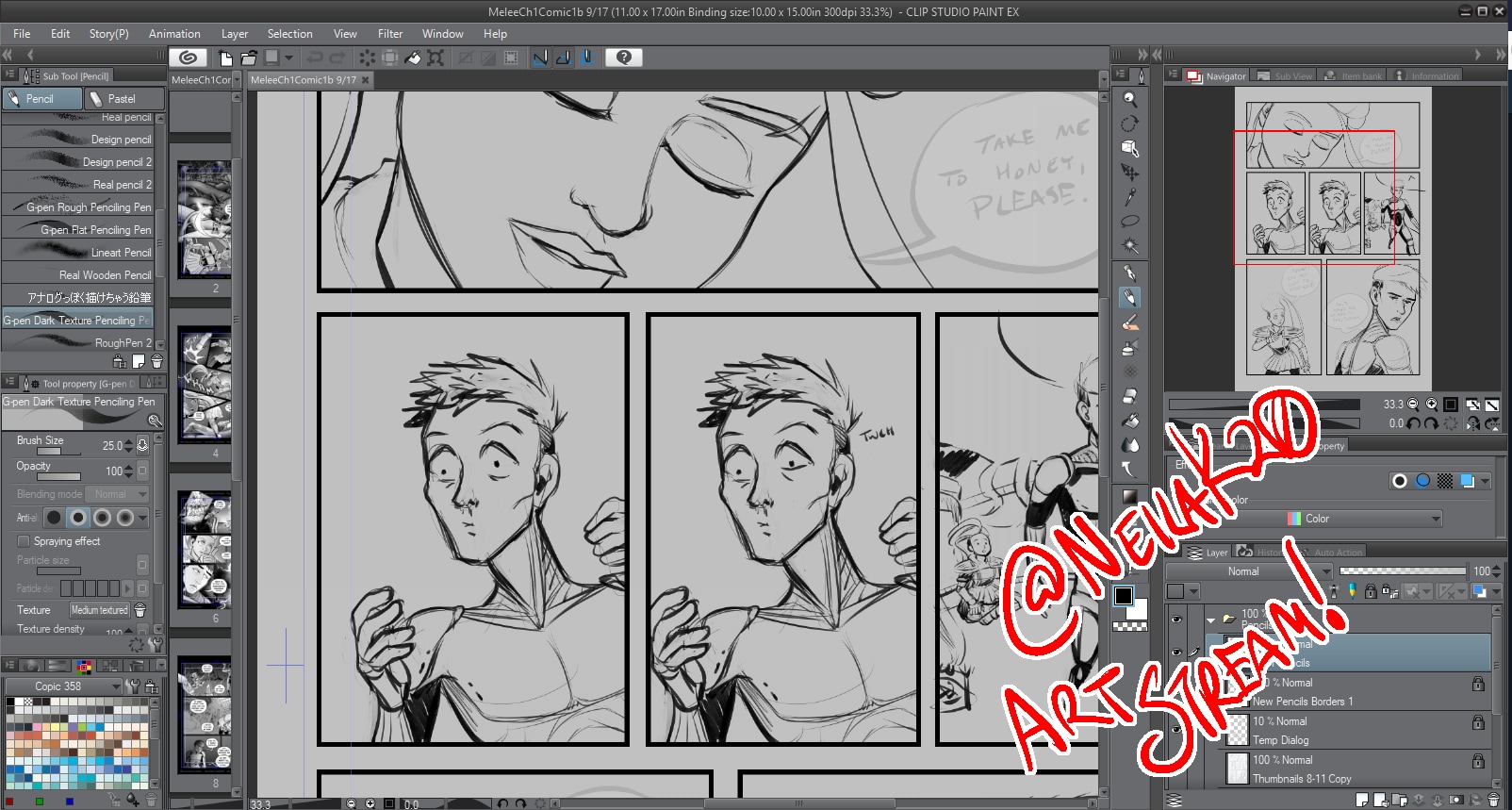Click New raster layer icon
1512x810 pixels.
pos(1362,800)
